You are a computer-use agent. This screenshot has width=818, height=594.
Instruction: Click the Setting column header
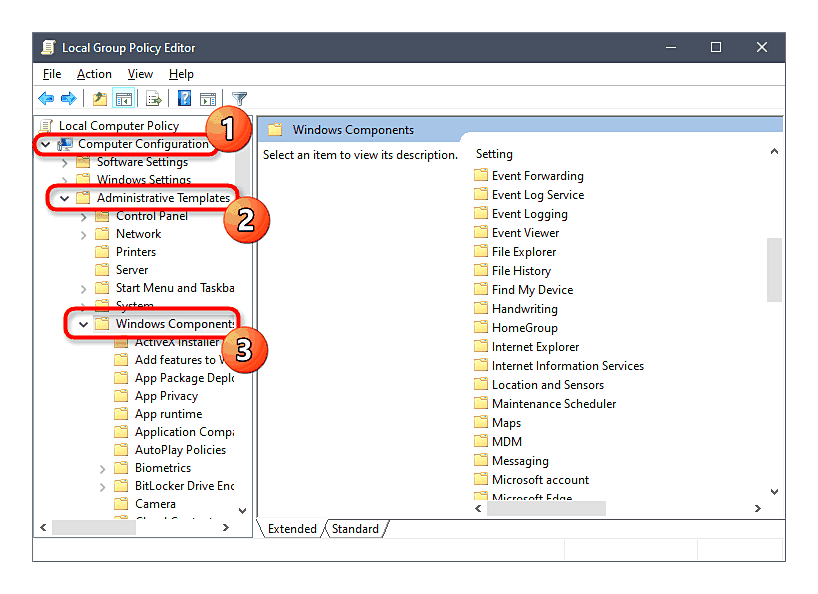(x=494, y=154)
